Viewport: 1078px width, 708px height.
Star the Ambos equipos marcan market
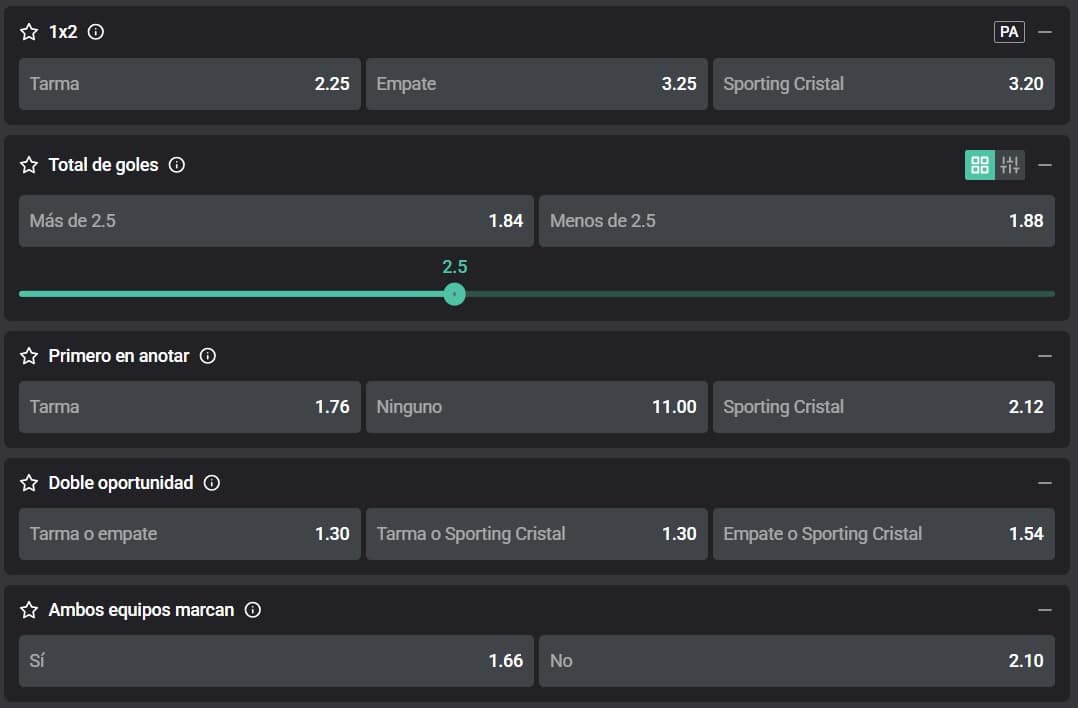tap(29, 610)
